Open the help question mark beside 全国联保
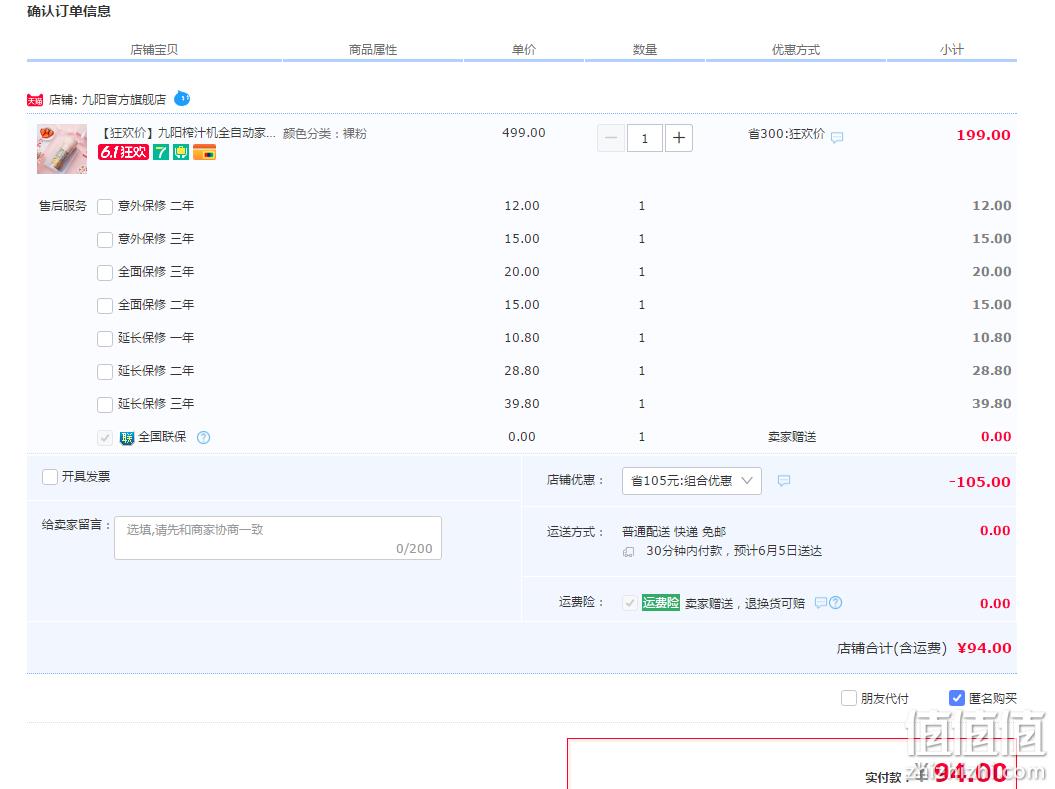This screenshot has height=789, width=1055. coord(203,437)
